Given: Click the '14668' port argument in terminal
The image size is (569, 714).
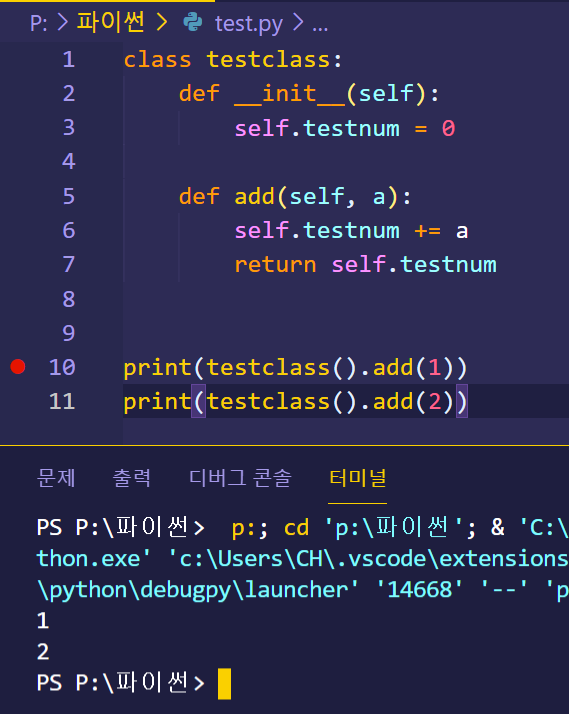Looking at the screenshot, I should (419, 590).
